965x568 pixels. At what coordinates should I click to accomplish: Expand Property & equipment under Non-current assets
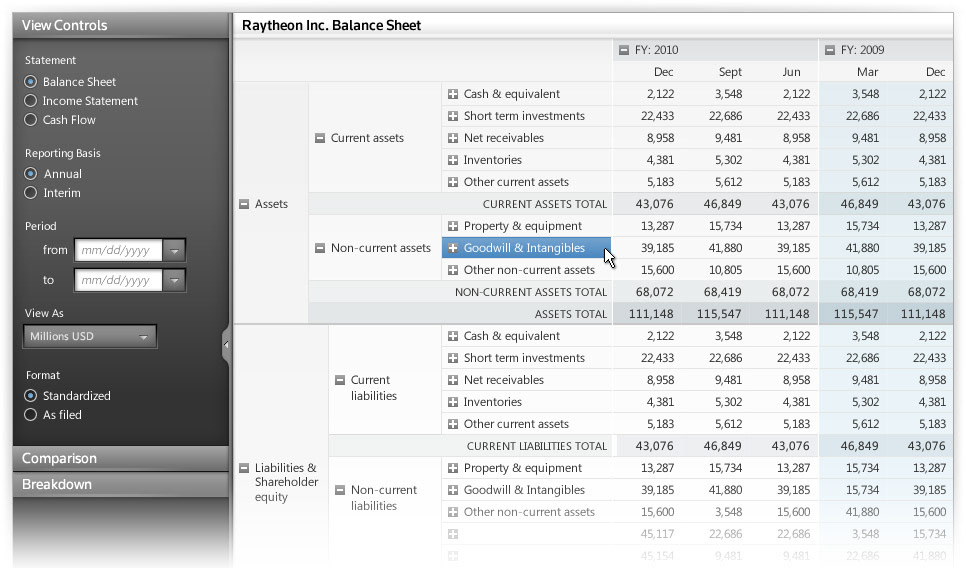(453, 226)
